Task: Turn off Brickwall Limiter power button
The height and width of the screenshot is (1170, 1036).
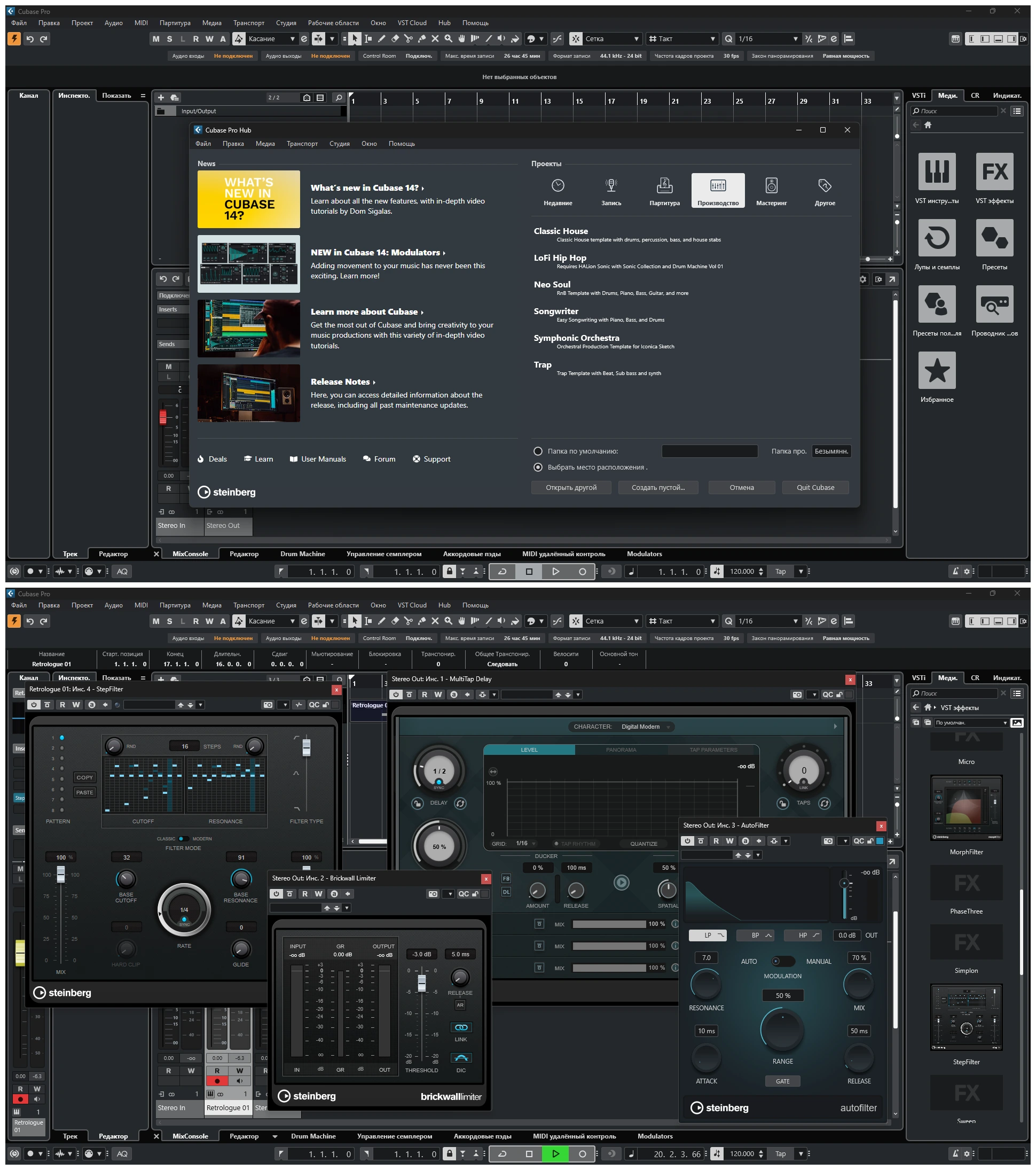Action: pos(276,894)
